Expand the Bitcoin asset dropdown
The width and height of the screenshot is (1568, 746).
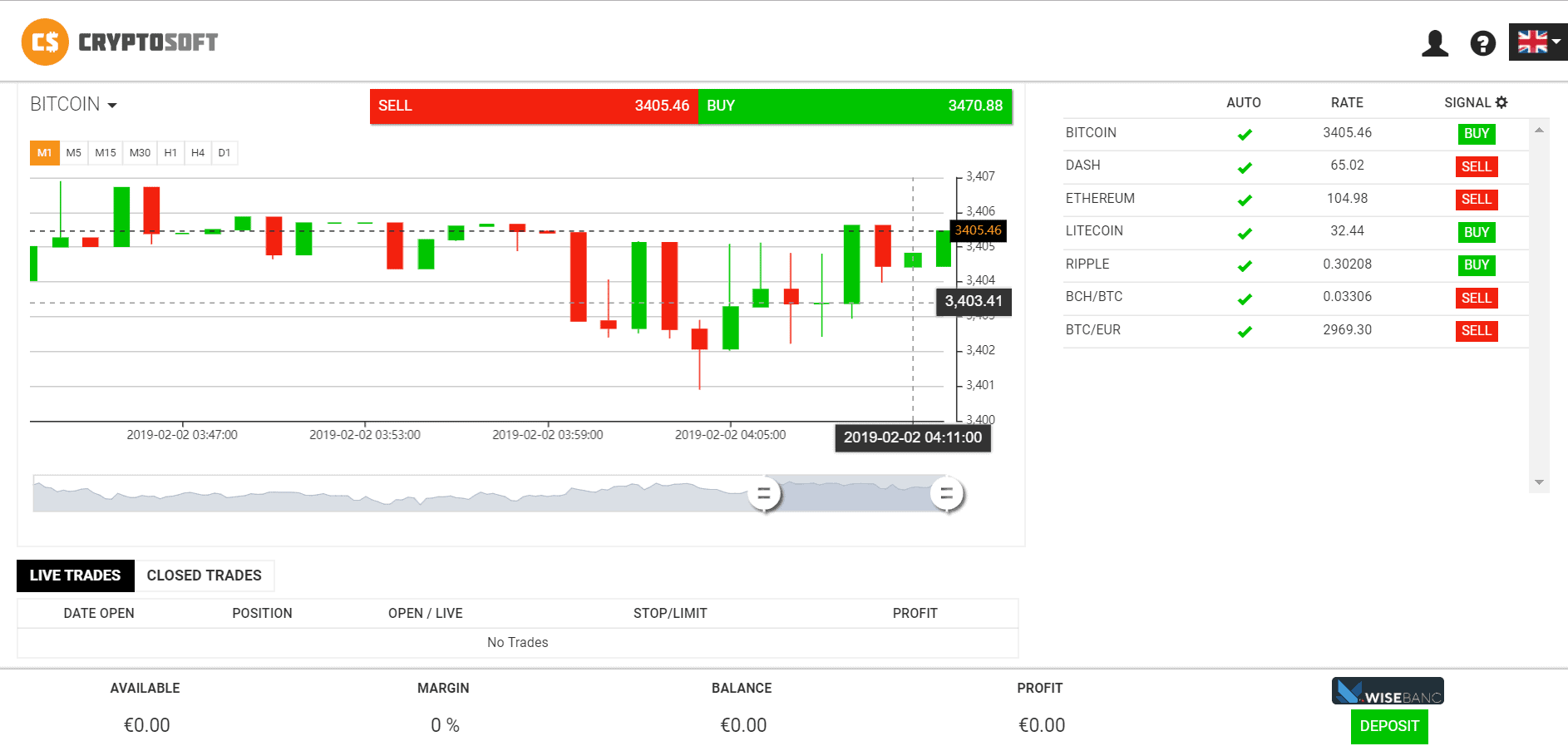(x=73, y=104)
